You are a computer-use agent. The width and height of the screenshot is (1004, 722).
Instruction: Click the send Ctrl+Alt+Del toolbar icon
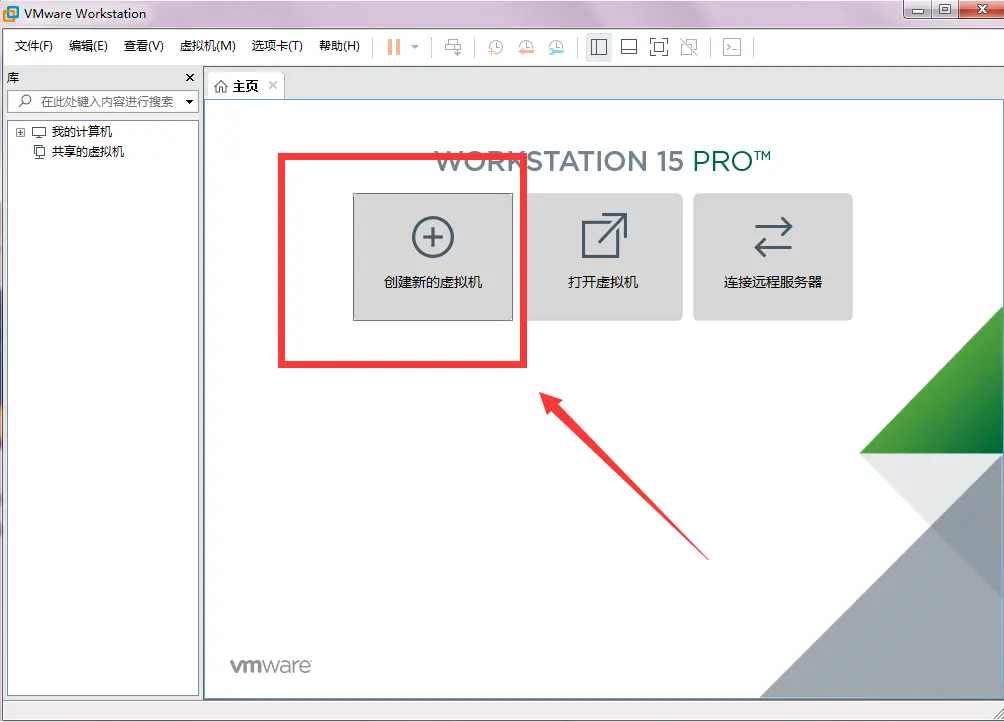(453, 47)
